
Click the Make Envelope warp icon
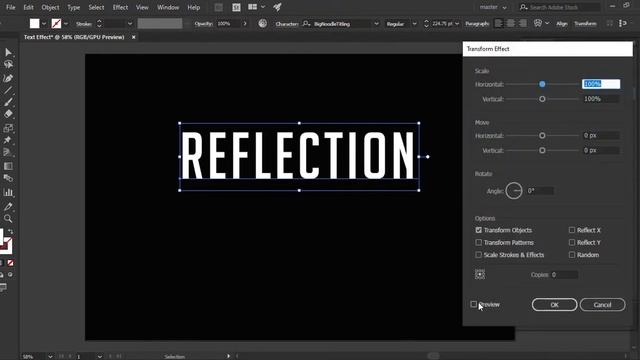[538, 24]
